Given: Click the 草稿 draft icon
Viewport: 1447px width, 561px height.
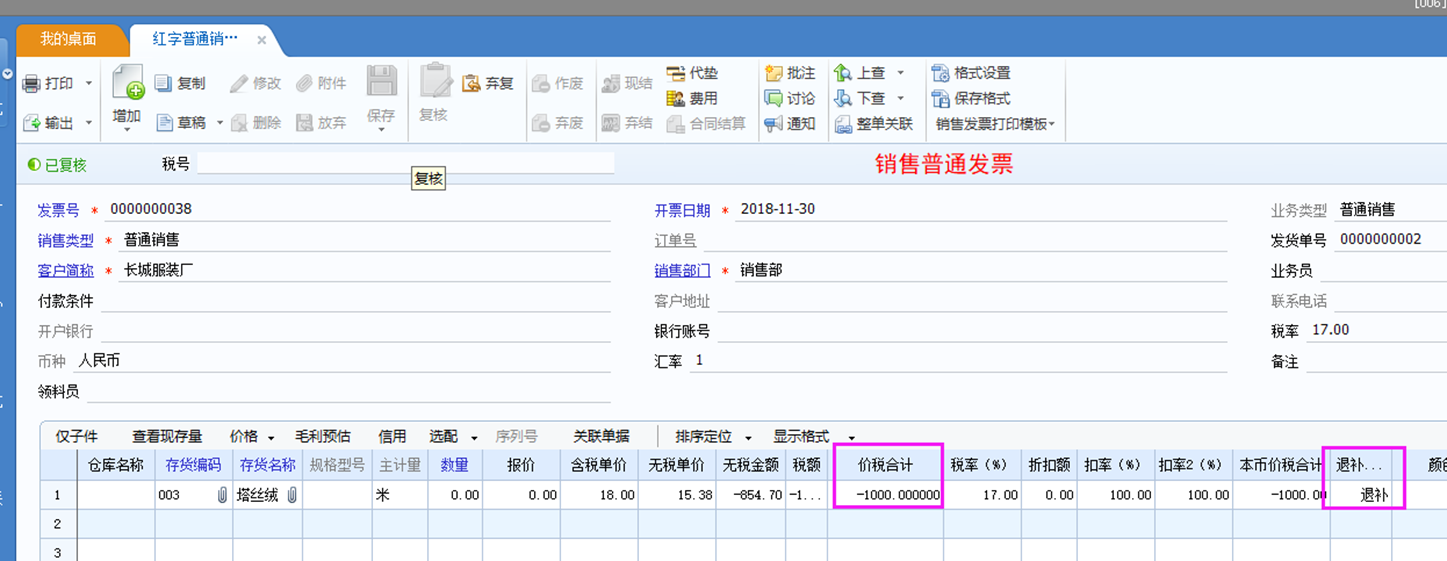Looking at the screenshot, I should pyautogui.click(x=164, y=123).
